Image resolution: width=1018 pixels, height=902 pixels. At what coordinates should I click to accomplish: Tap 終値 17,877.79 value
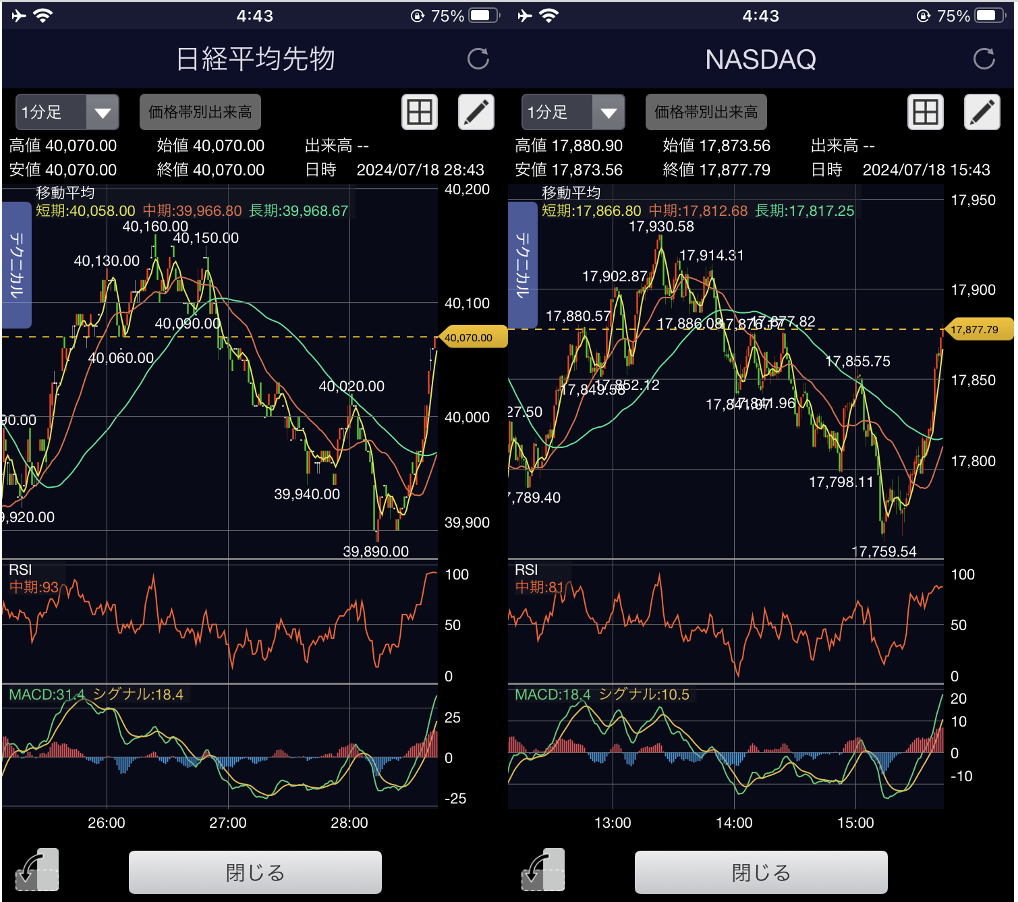(x=717, y=169)
